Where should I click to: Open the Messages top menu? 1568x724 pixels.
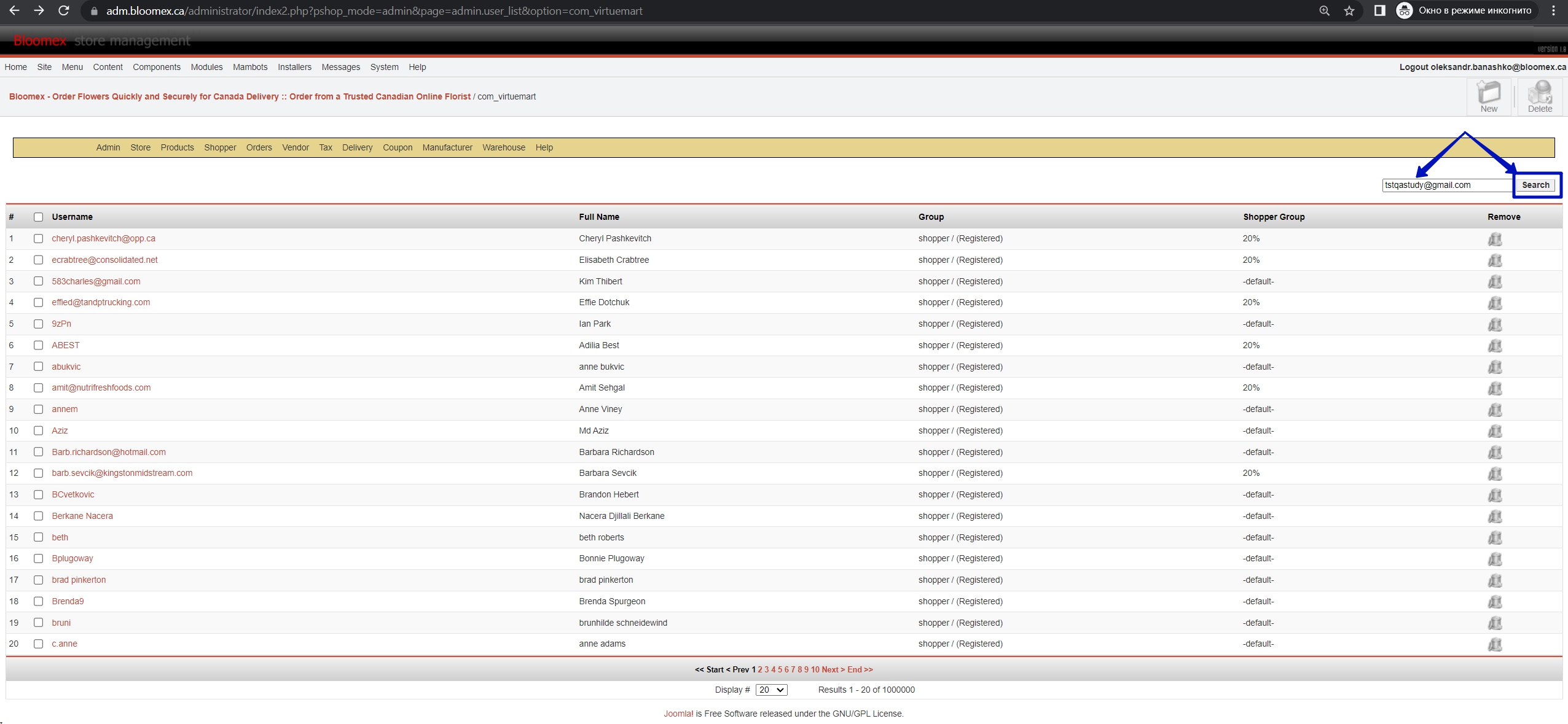coord(340,67)
